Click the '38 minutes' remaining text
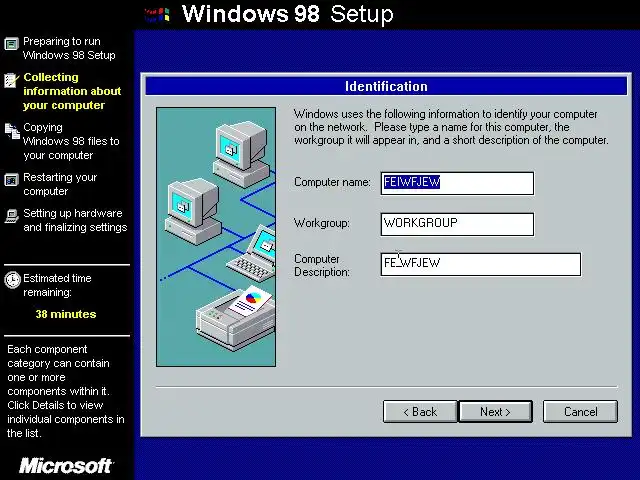The width and height of the screenshot is (640, 480). [x=66, y=314]
